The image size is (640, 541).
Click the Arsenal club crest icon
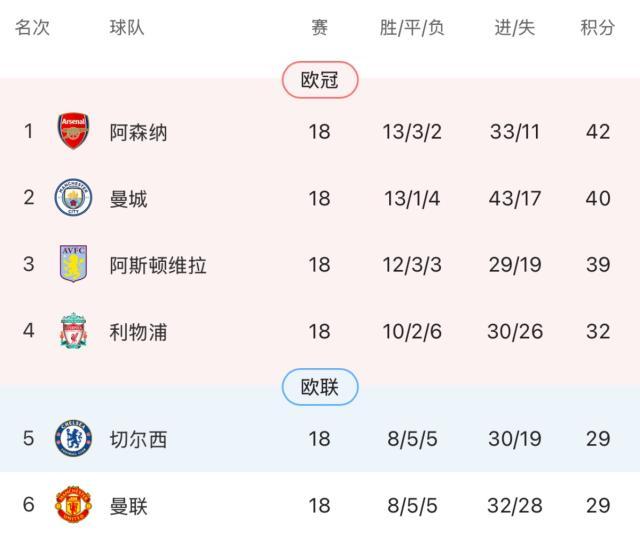click(x=73, y=132)
